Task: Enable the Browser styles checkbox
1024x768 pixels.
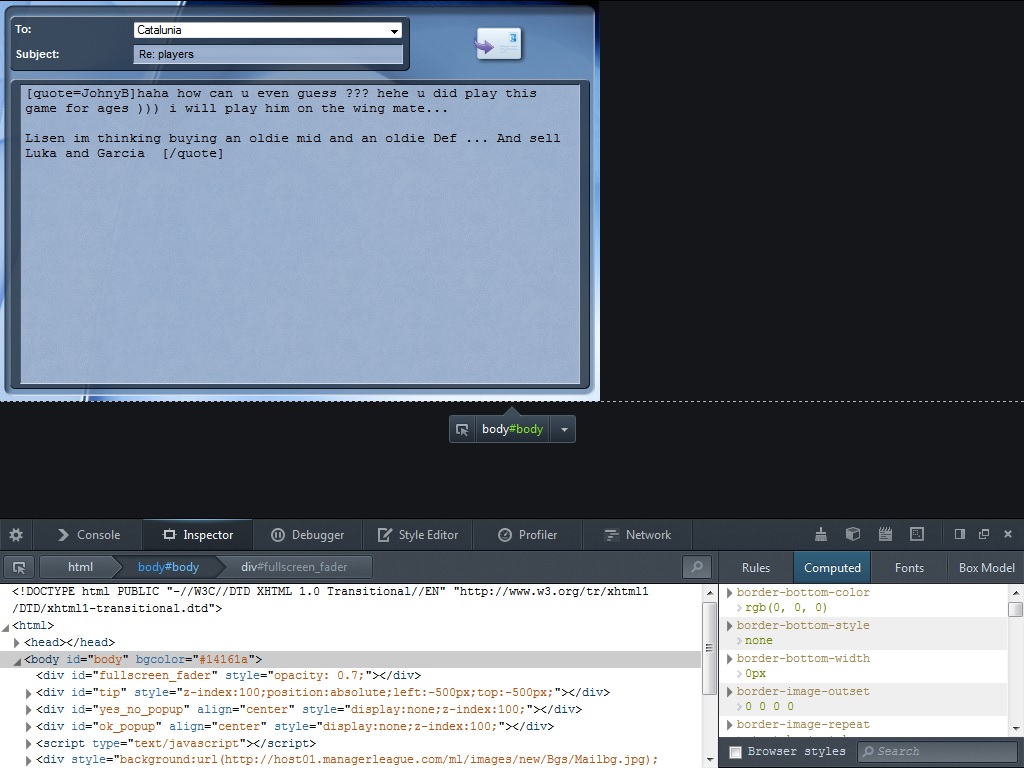Action: tap(735, 752)
